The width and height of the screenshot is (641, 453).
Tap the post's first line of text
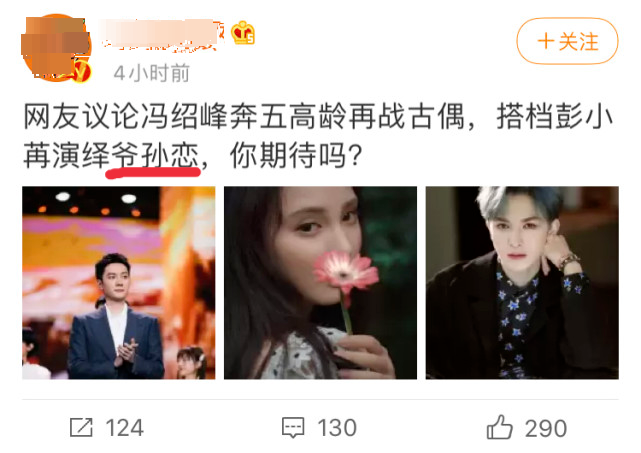coord(318,117)
